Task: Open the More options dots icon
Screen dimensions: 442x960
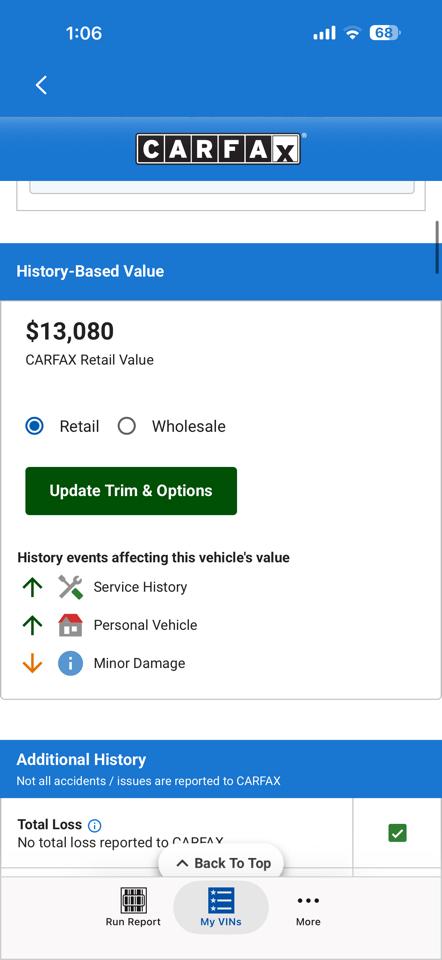Action: point(308,900)
